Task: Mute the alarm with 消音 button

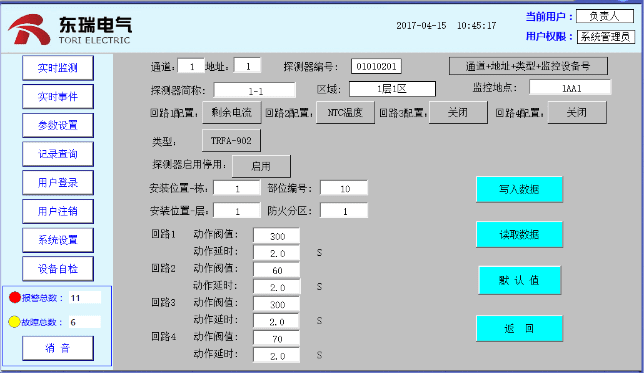Action: (58, 348)
